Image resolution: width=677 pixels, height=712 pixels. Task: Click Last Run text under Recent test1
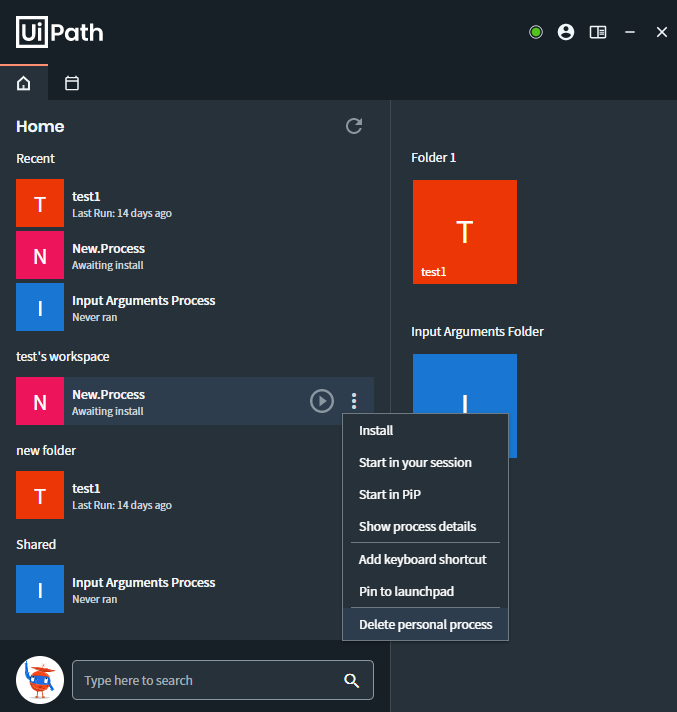122,213
